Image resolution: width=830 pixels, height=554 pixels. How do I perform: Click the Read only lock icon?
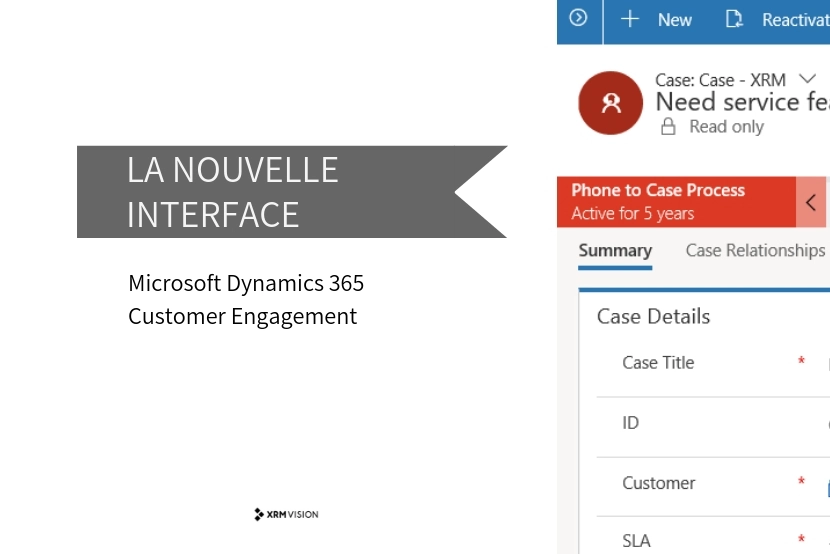668,127
